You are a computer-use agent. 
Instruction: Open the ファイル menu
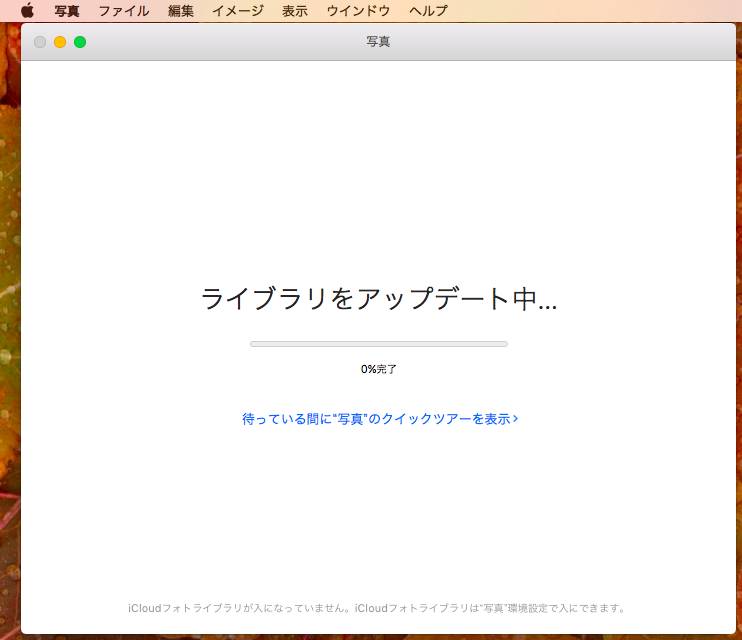tap(124, 10)
